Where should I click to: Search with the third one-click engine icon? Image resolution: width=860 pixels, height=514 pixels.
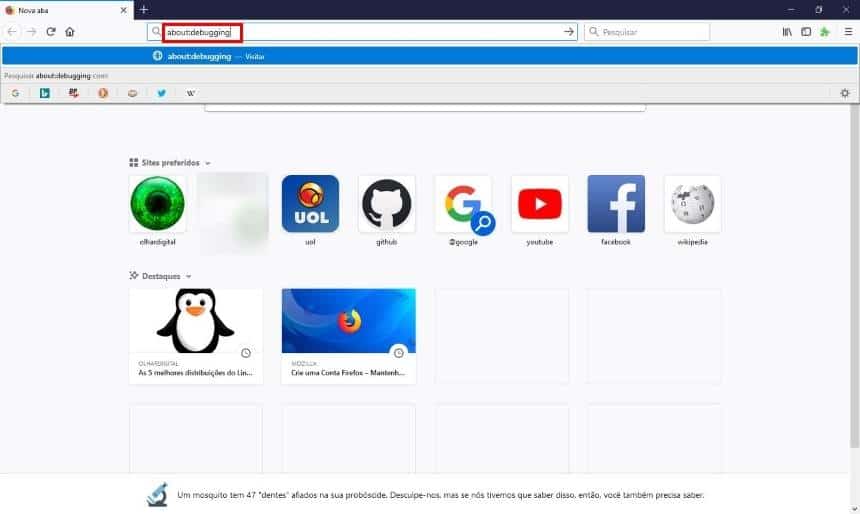coord(73,93)
